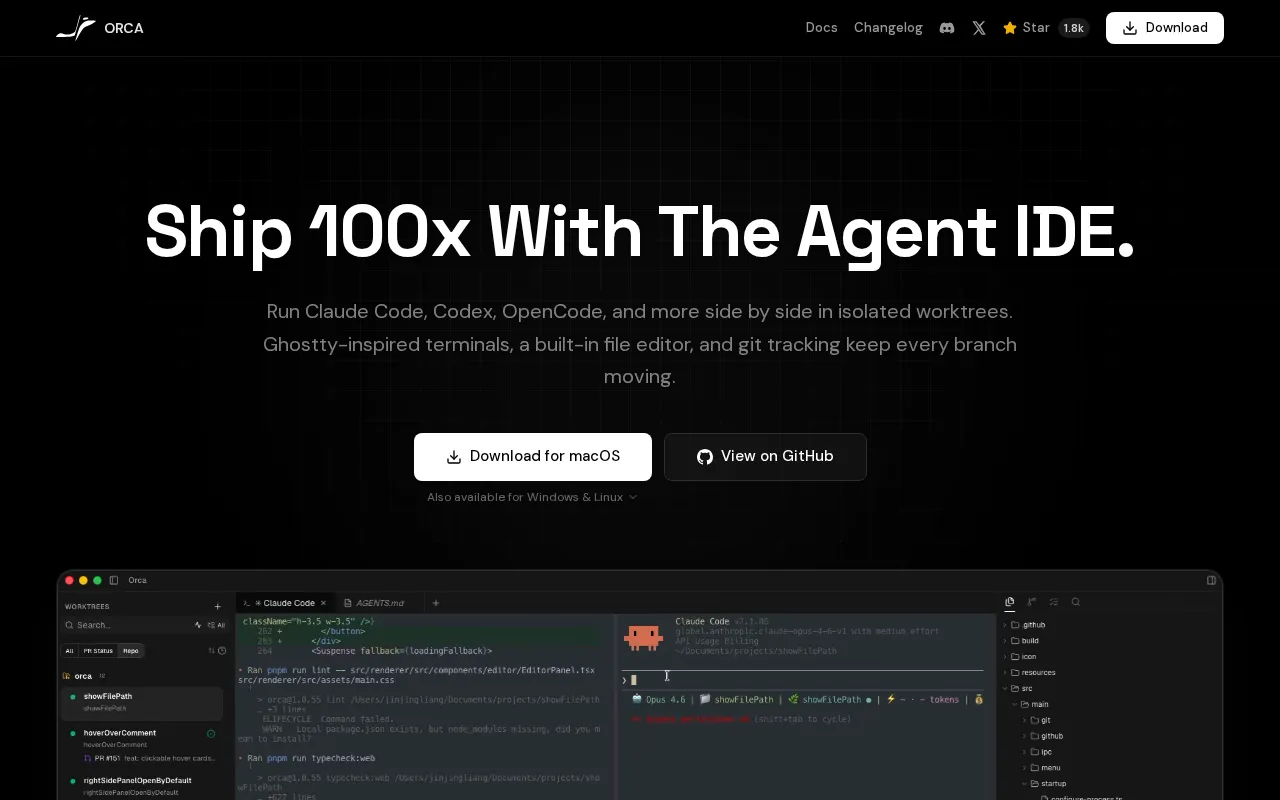Screen dimensions: 1280x800
Task: Open the X (Twitter) icon link
Action: (x=979, y=28)
